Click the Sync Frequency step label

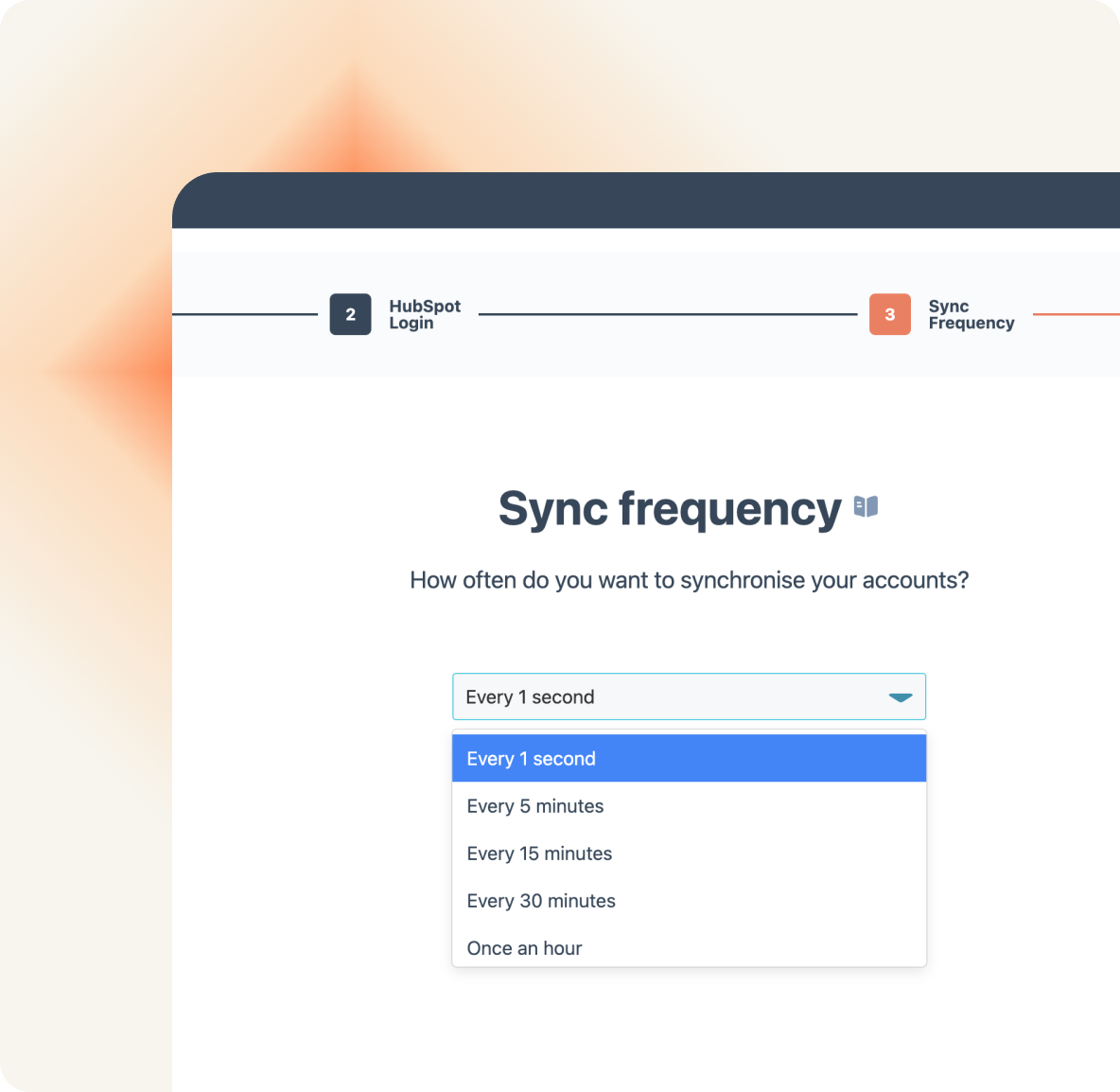point(971,314)
